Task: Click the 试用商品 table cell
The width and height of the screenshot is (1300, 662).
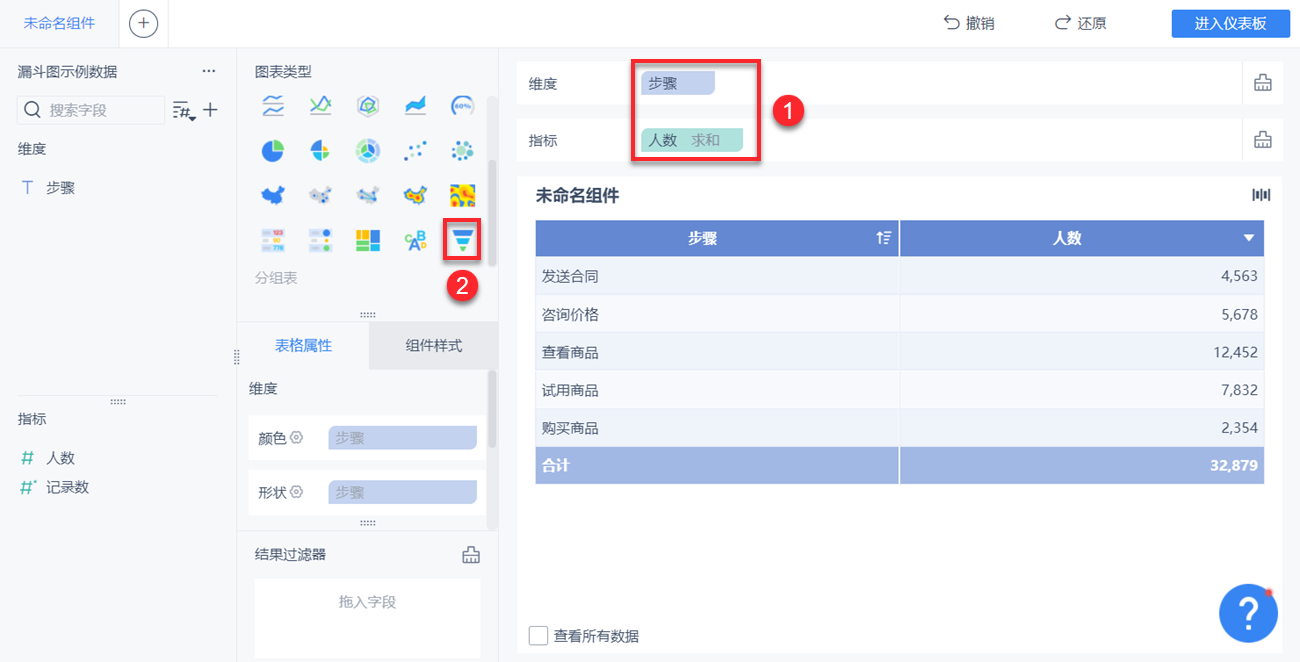Action: click(717, 390)
